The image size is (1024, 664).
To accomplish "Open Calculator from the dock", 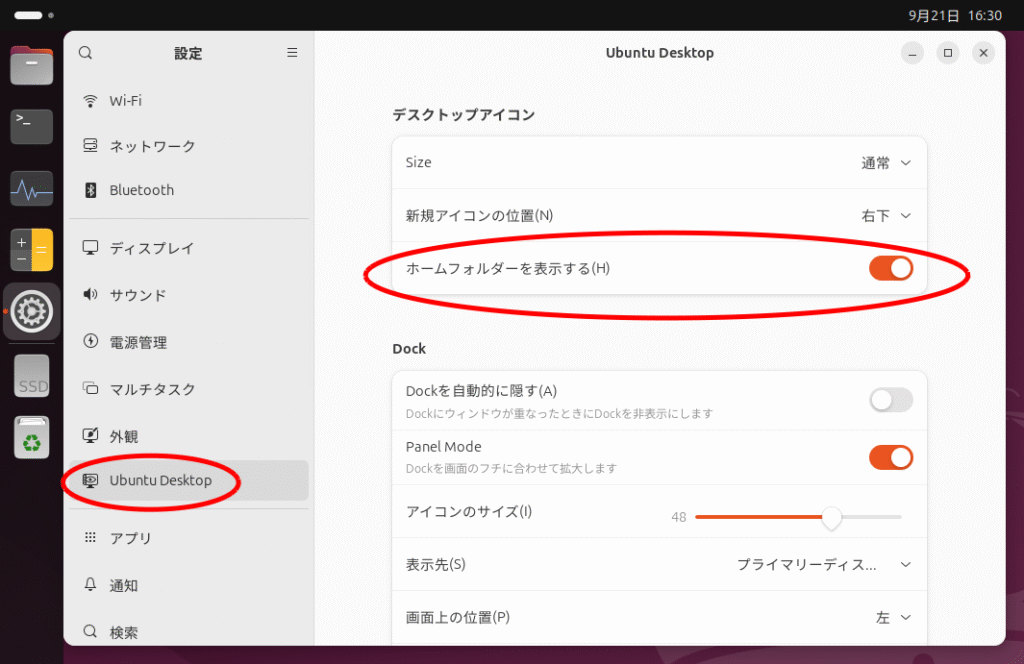I will tap(31, 249).
